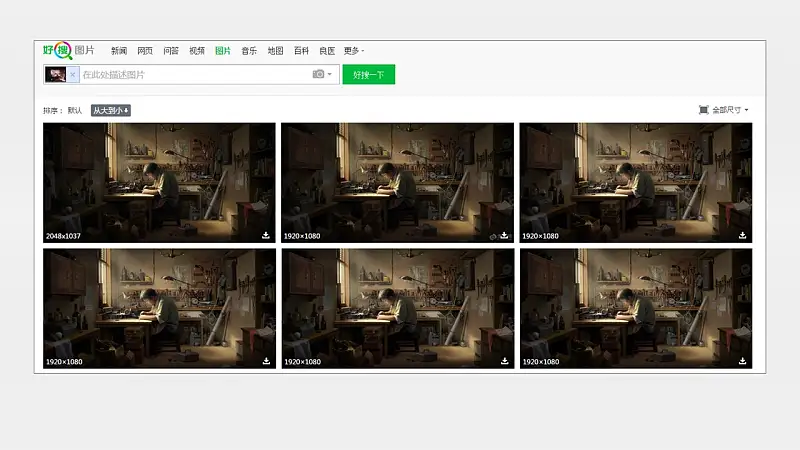Open the 2048x1037 result image
Viewport: 800px width, 450px height.
(159, 182)
